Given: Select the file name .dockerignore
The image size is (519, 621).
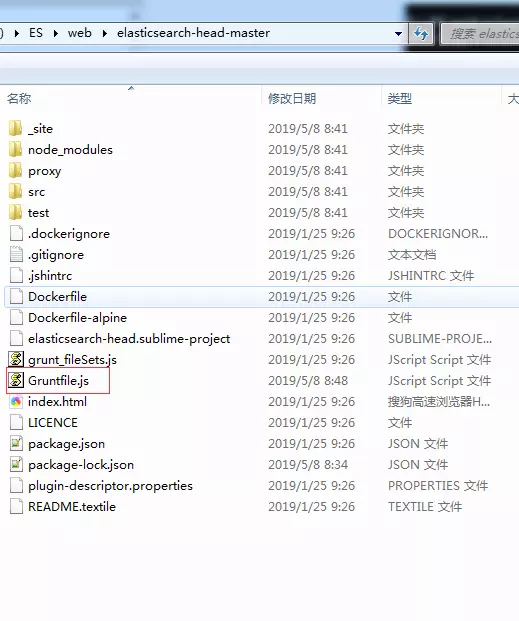Looking at the screenshot, I should click(69, 234).
